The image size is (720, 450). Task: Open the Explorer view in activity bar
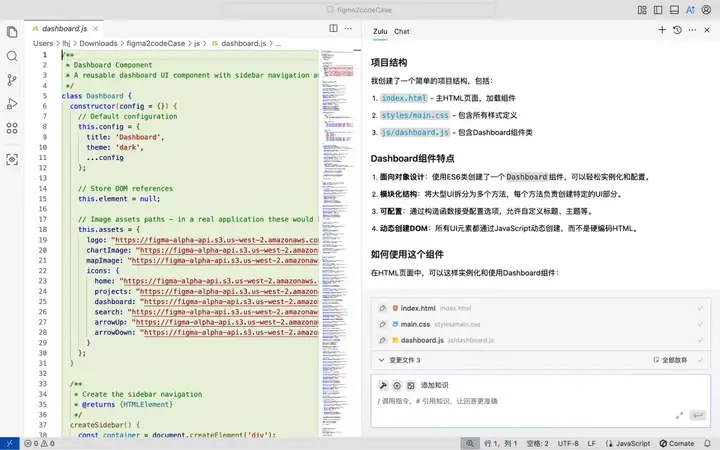click(x=12, y=31)
